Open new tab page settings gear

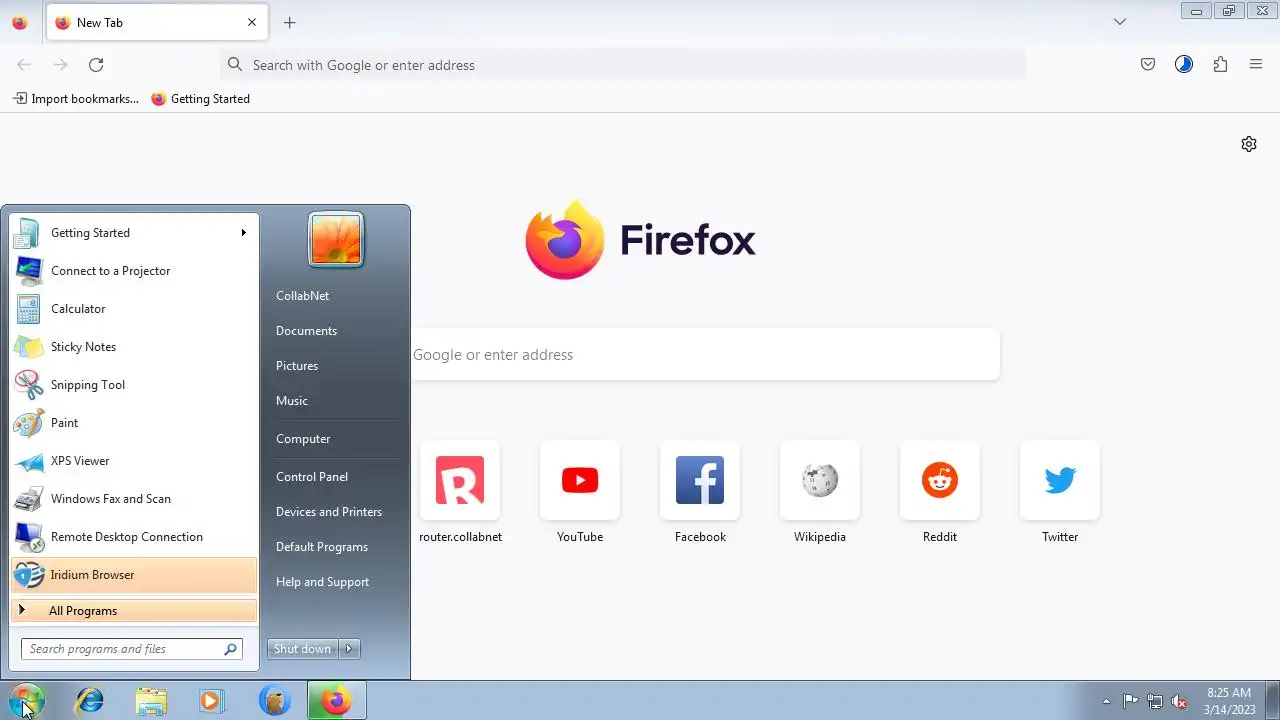coord(1249,144)
